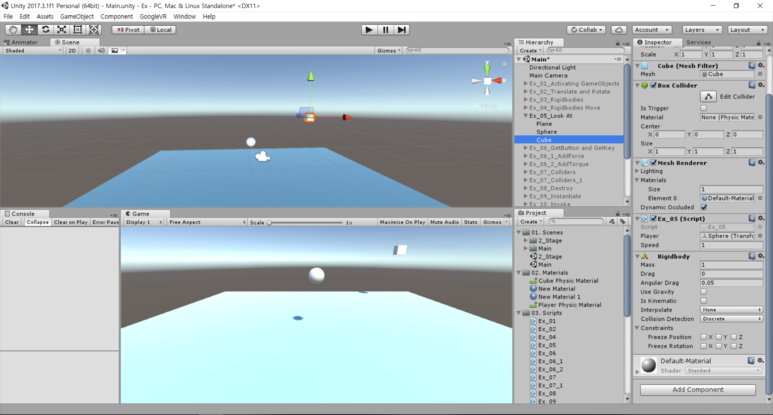Click the Hierarchy search field

coord(585,51)
